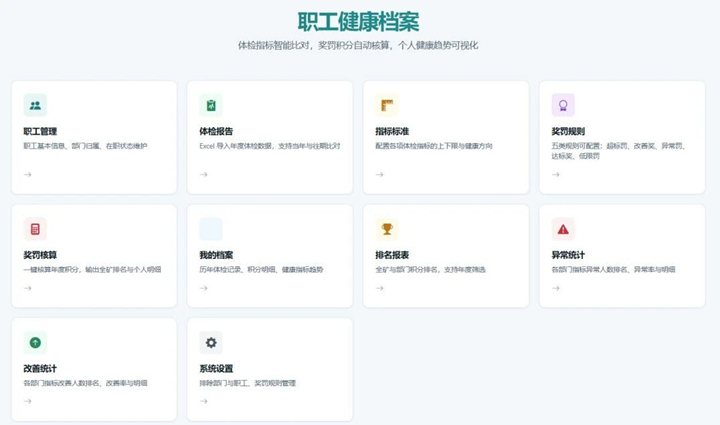This screenshot has width=720, height=425.
Task: Open the 体检报告 card title
Action: (x=216, y=131)
